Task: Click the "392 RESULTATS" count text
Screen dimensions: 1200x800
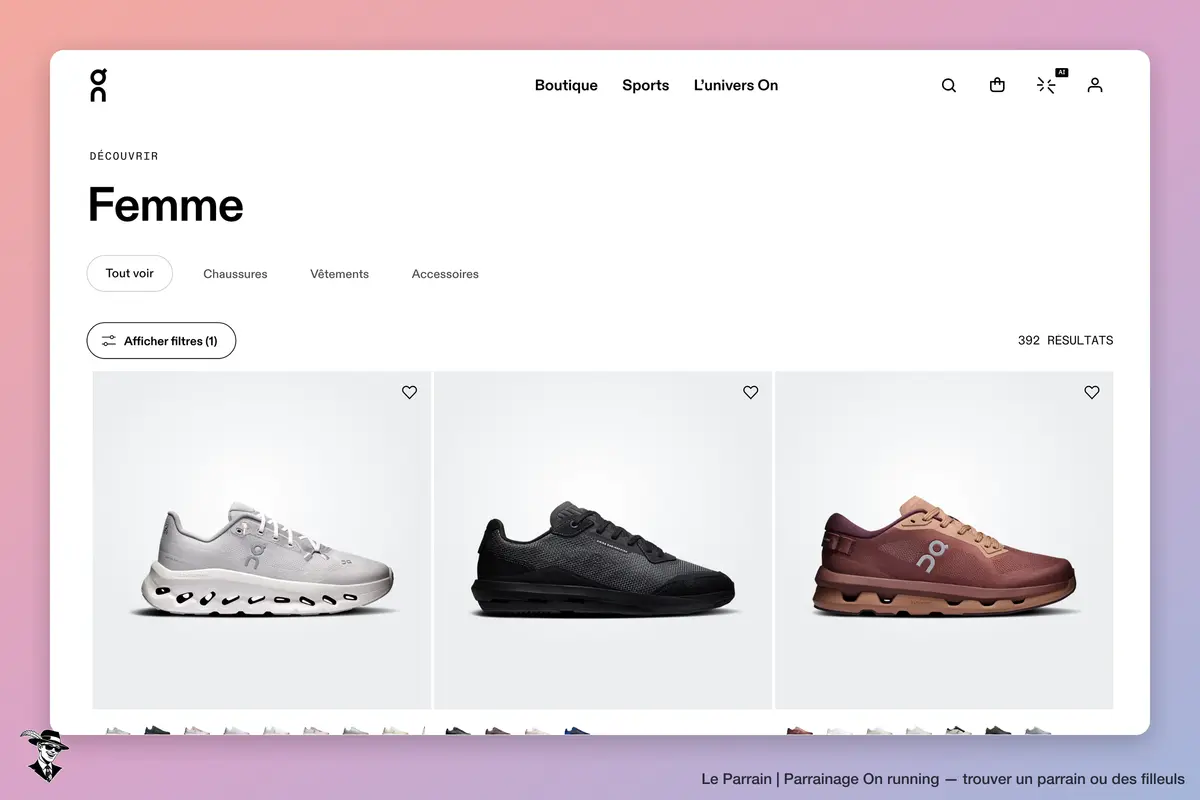Action: pyautogui.click(x=1065, y=341)
